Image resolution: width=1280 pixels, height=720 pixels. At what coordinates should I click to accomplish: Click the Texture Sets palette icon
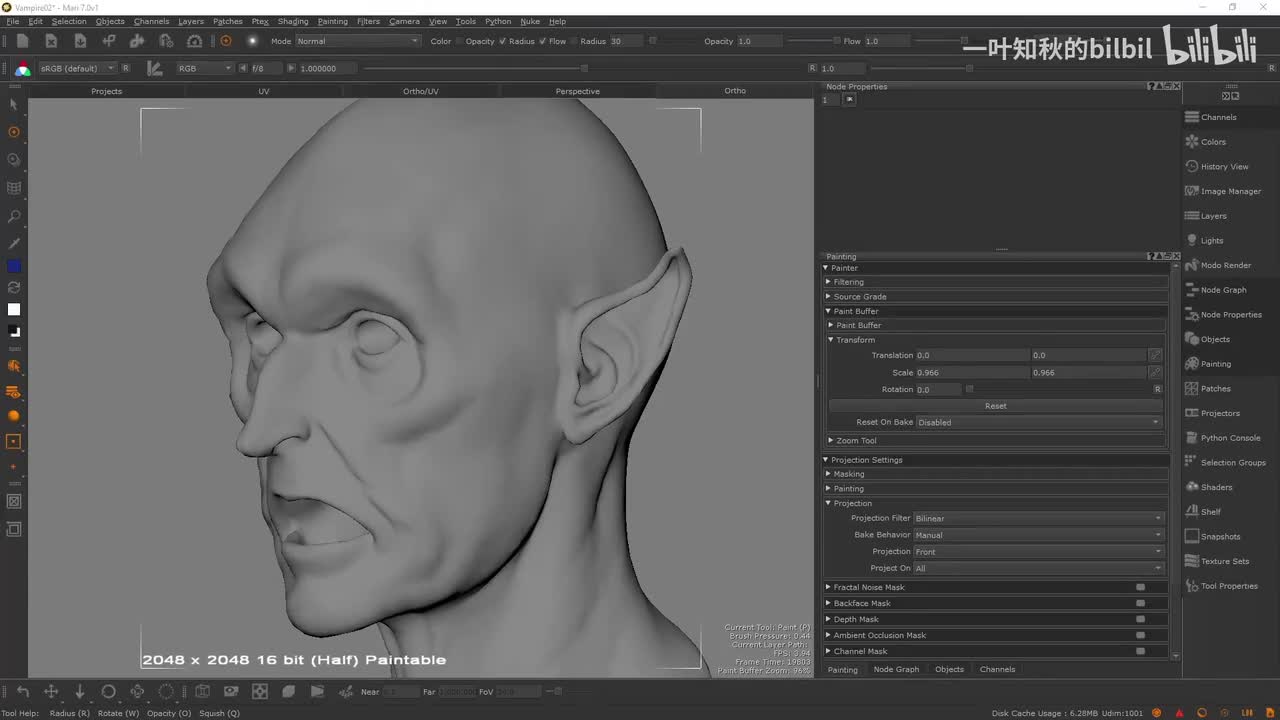coord(1192,561)
